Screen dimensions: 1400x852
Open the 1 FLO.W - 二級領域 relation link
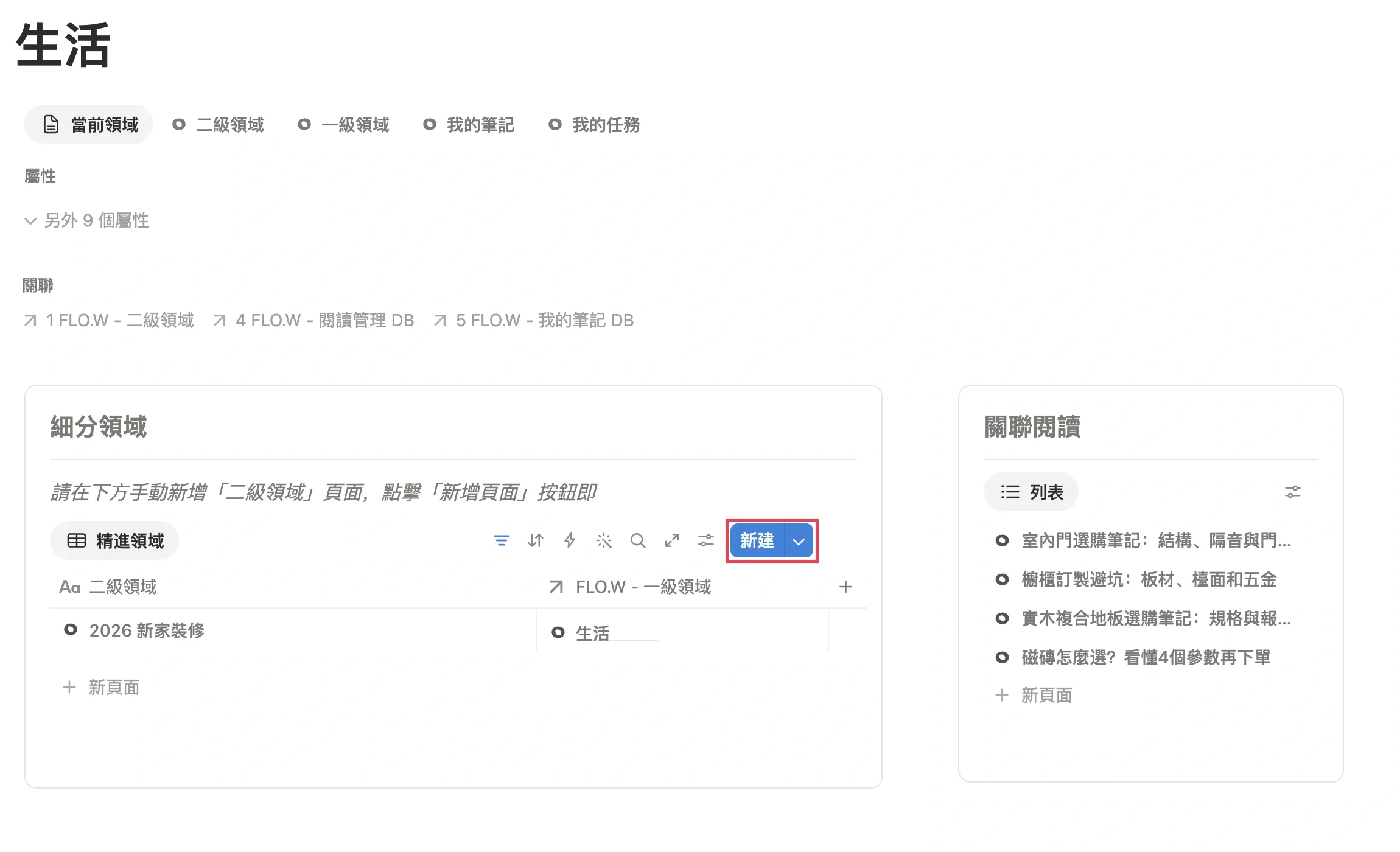[x=109, y=320]
